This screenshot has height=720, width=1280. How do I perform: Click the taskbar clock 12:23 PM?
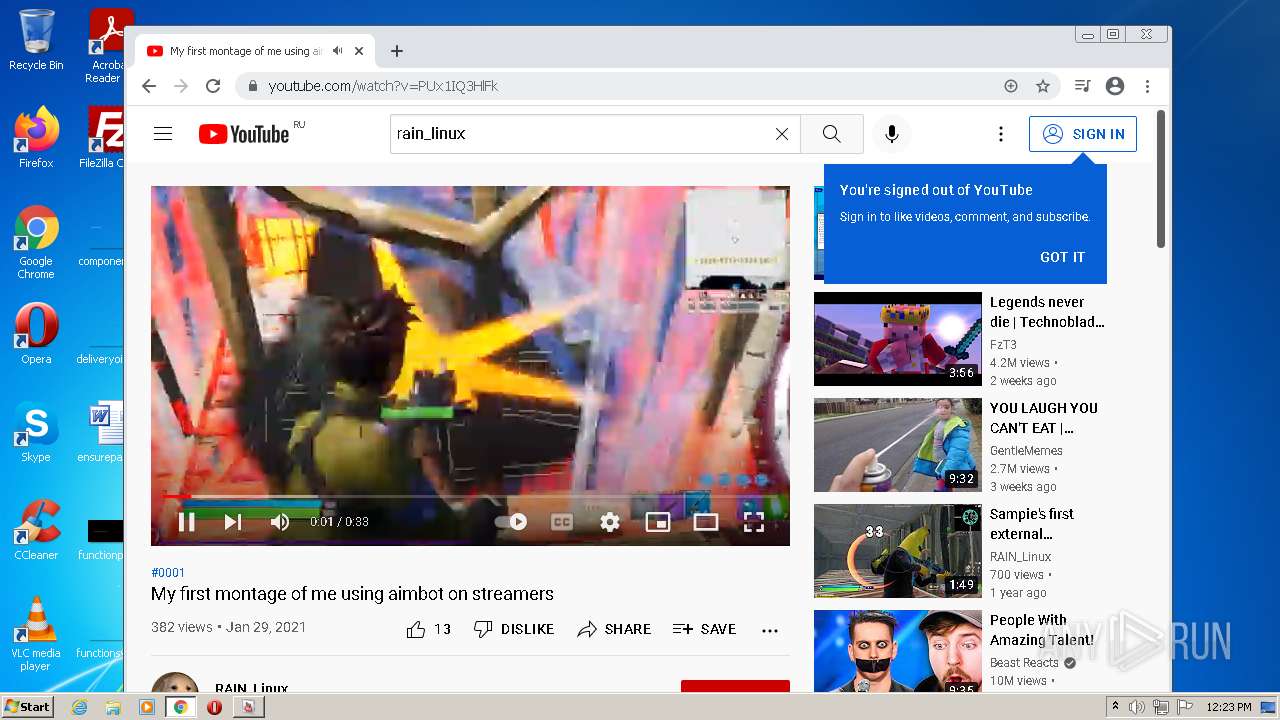(1229, 707)
